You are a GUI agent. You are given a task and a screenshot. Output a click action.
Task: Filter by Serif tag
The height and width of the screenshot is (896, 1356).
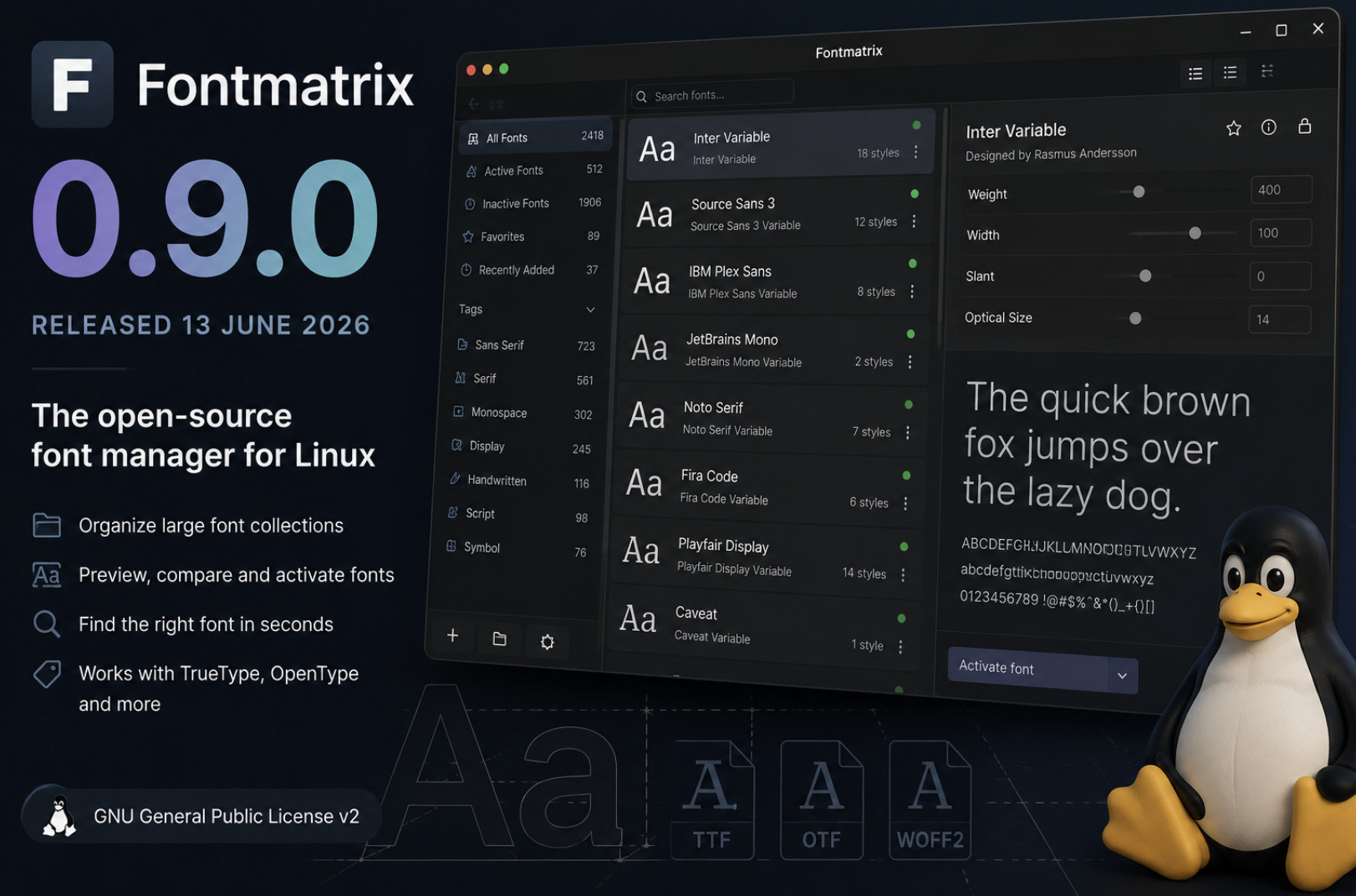(x=523, y=379)
